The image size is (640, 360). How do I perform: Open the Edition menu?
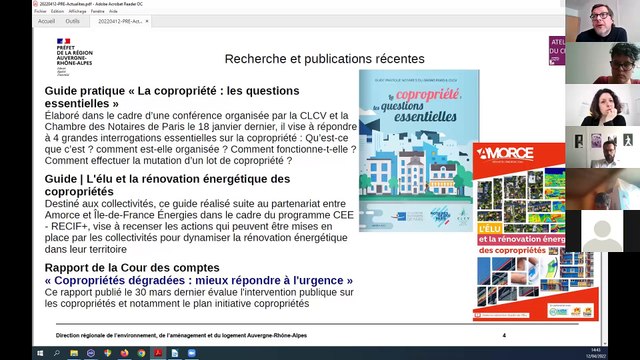57,11
